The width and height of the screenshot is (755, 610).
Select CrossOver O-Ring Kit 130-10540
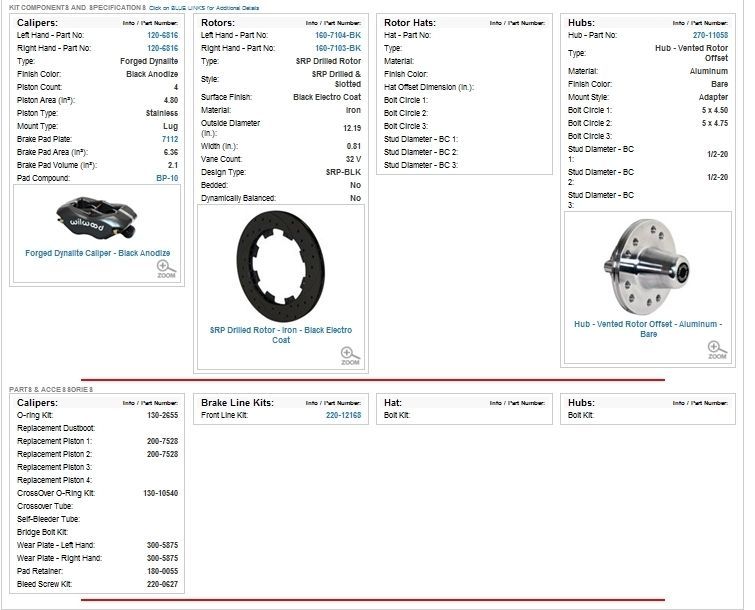[x=159, y=493]
